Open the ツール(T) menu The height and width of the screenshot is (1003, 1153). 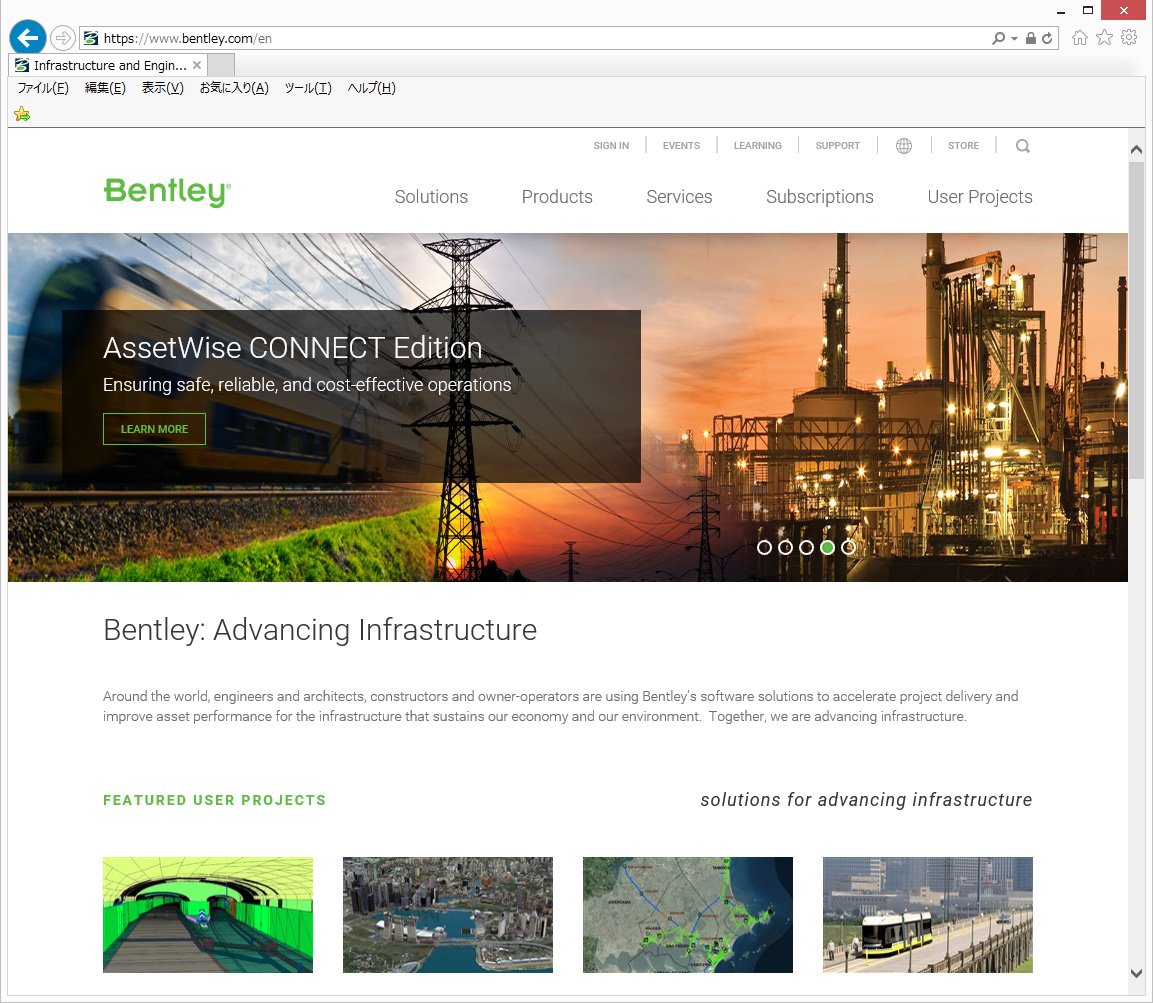308,88
